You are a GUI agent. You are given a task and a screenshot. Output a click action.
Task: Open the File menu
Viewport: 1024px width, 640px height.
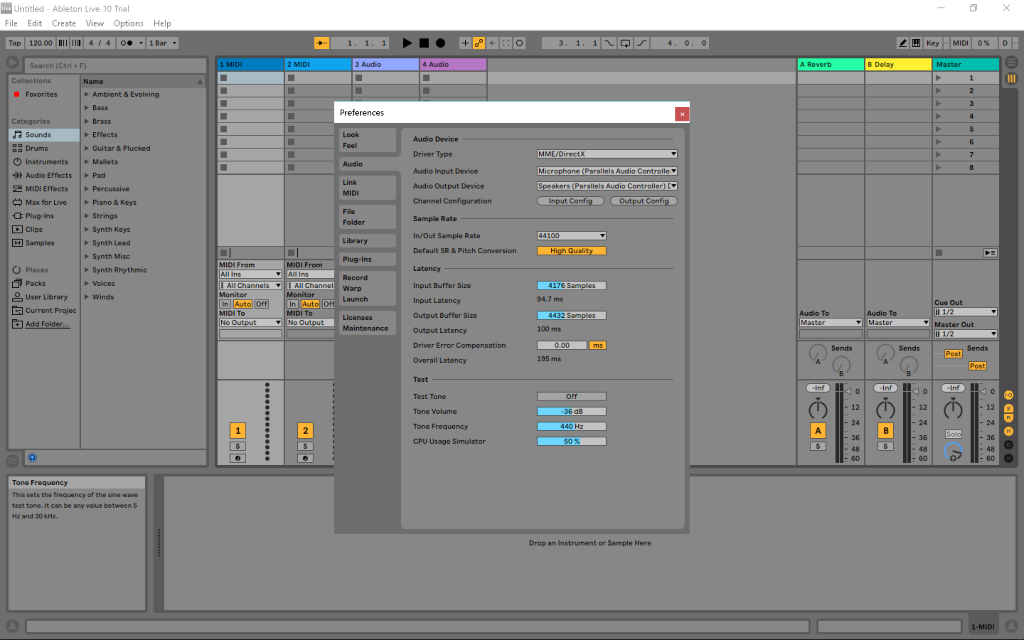[11, 24]
